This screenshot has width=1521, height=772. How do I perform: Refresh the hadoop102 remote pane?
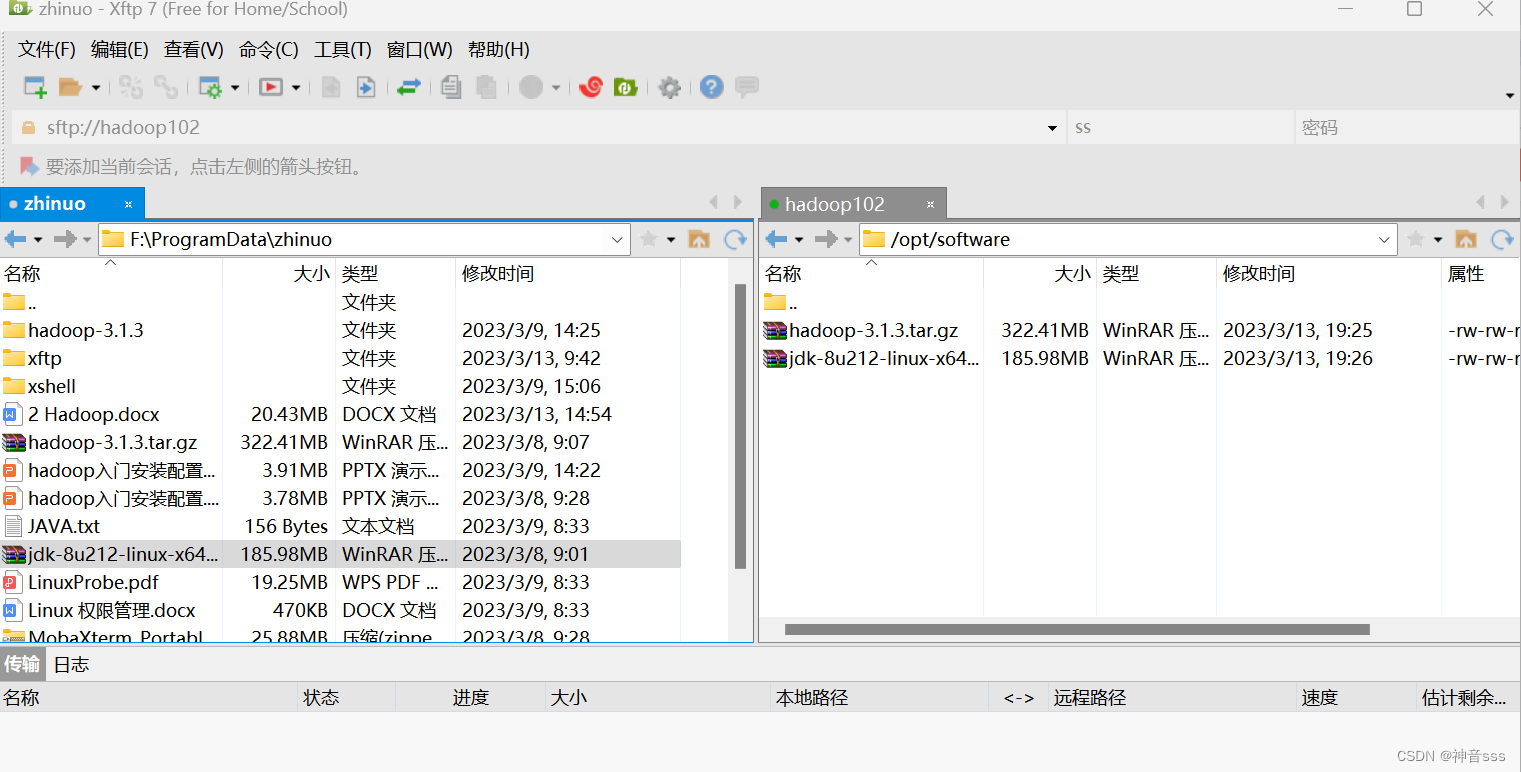tap(1502, 239)
